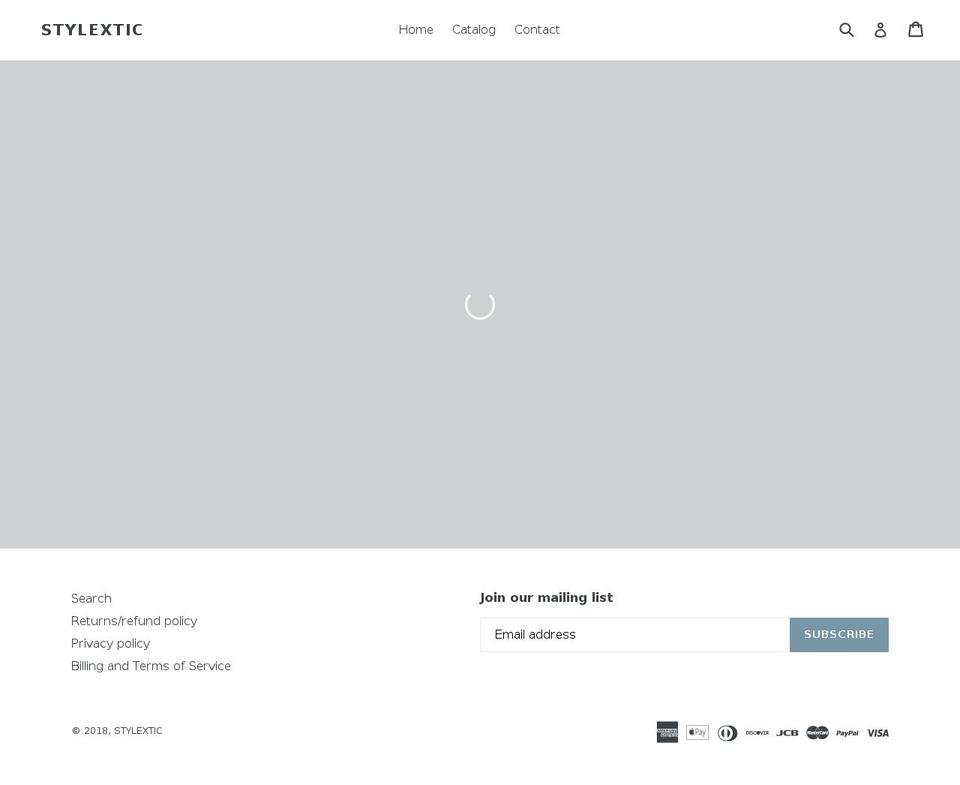Screen dimensions: 960x785
Task: Open the Catalog menu item
Action: click(x=474, y=29)
